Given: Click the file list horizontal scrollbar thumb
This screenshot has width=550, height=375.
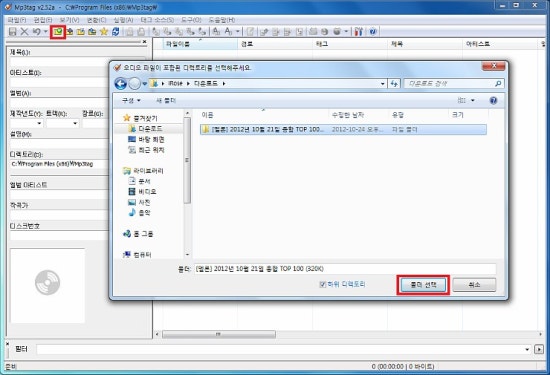Looking at the screenshot, I should (x=219, y=334).
